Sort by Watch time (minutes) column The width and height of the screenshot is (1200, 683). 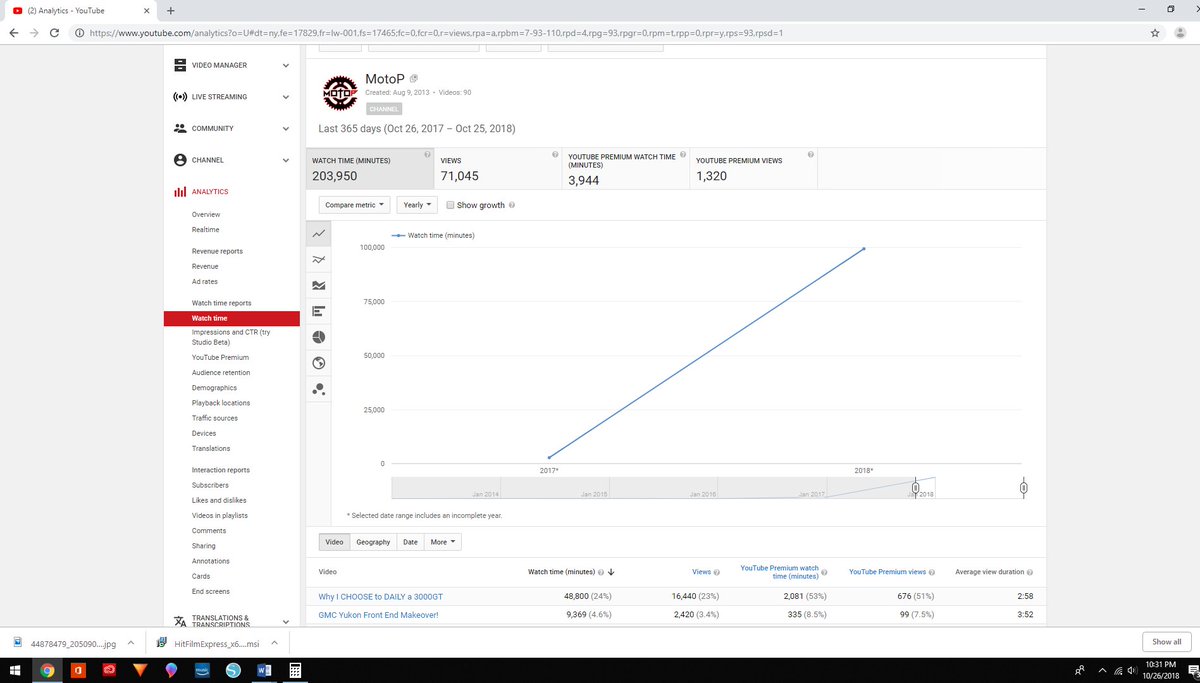point(562,572)
